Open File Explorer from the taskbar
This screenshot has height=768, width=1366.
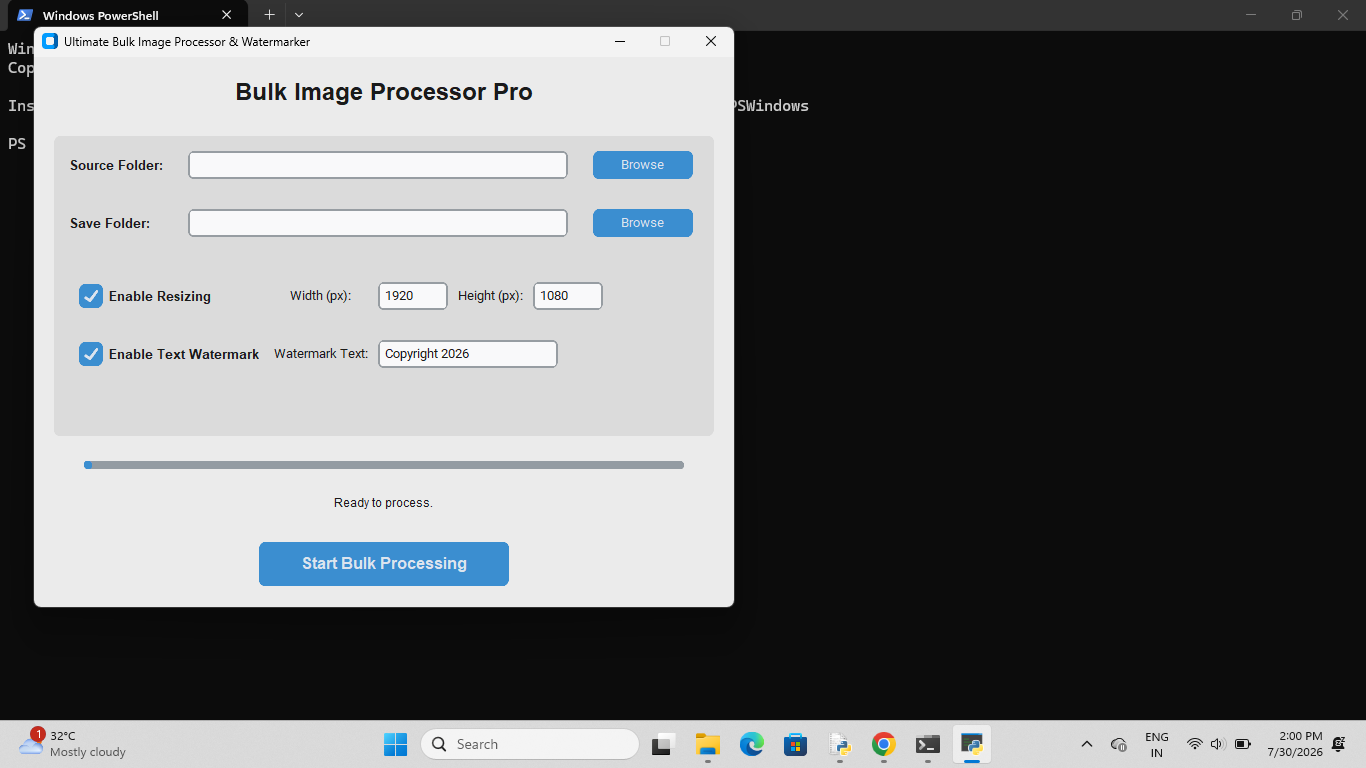pyautogui.click(x=708, y=744)
